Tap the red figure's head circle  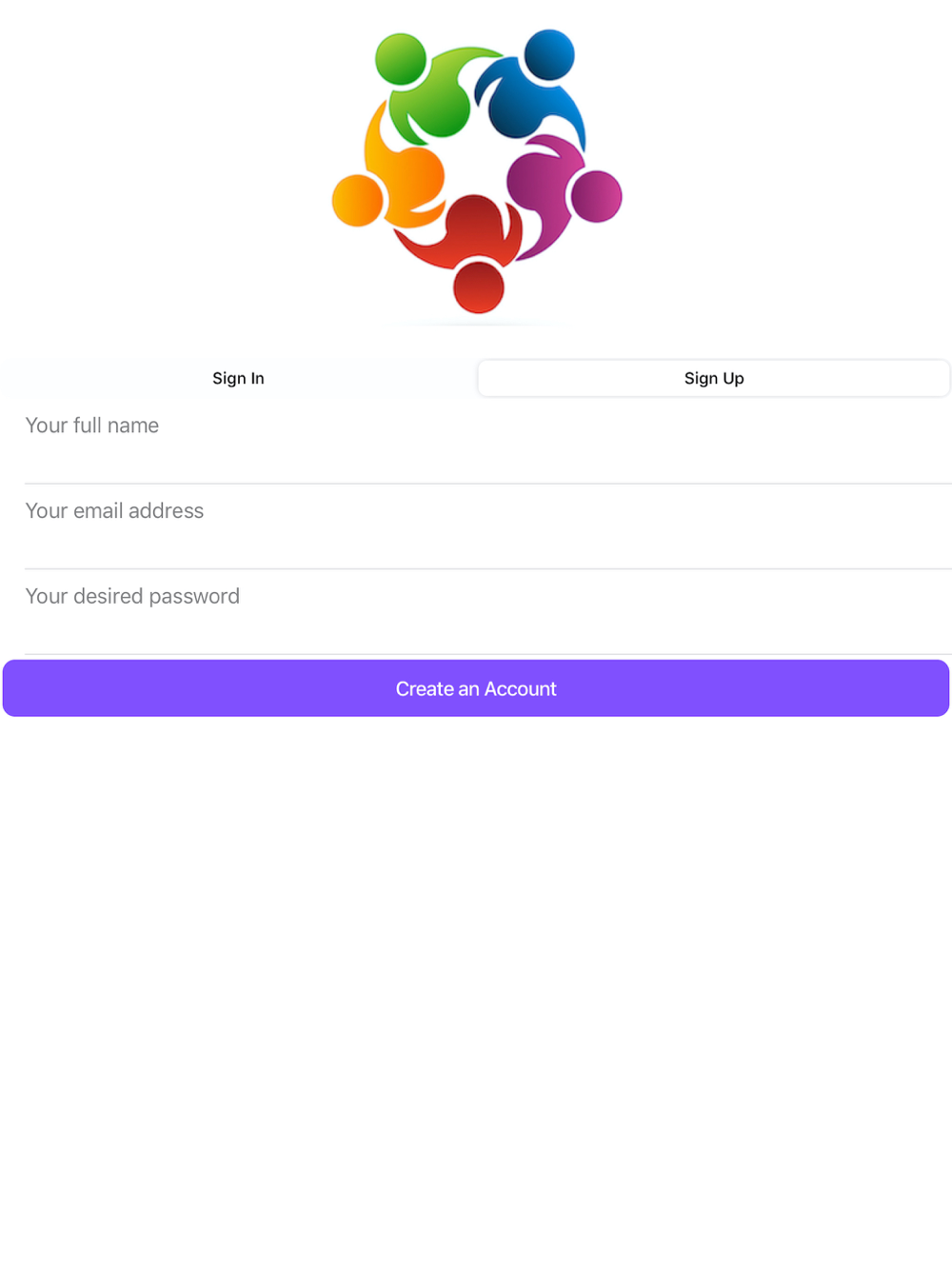[x=478, y=287]
